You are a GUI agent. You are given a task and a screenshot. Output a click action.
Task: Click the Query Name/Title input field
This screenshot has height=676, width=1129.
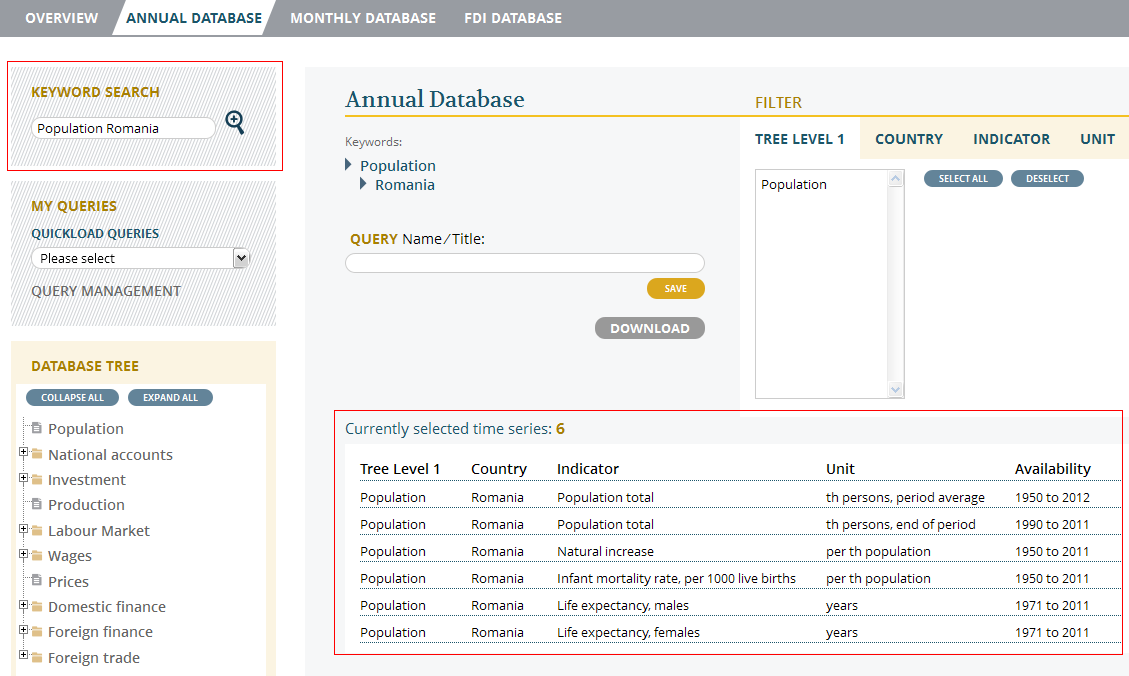524,263
